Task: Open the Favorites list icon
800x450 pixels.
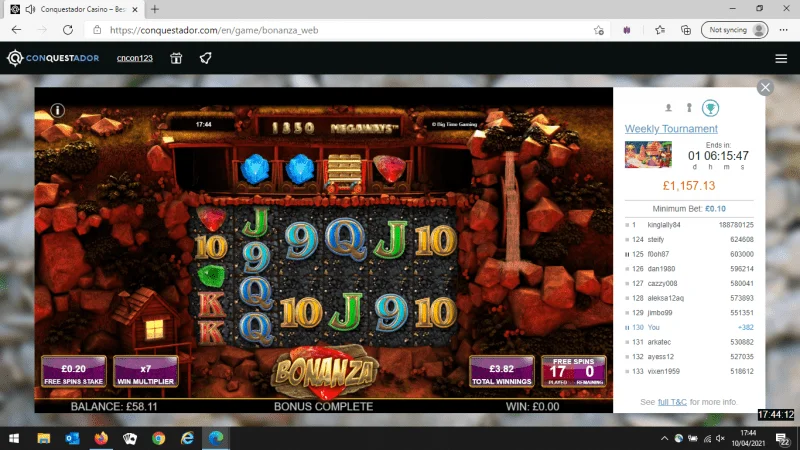Action: click(660, 30)
